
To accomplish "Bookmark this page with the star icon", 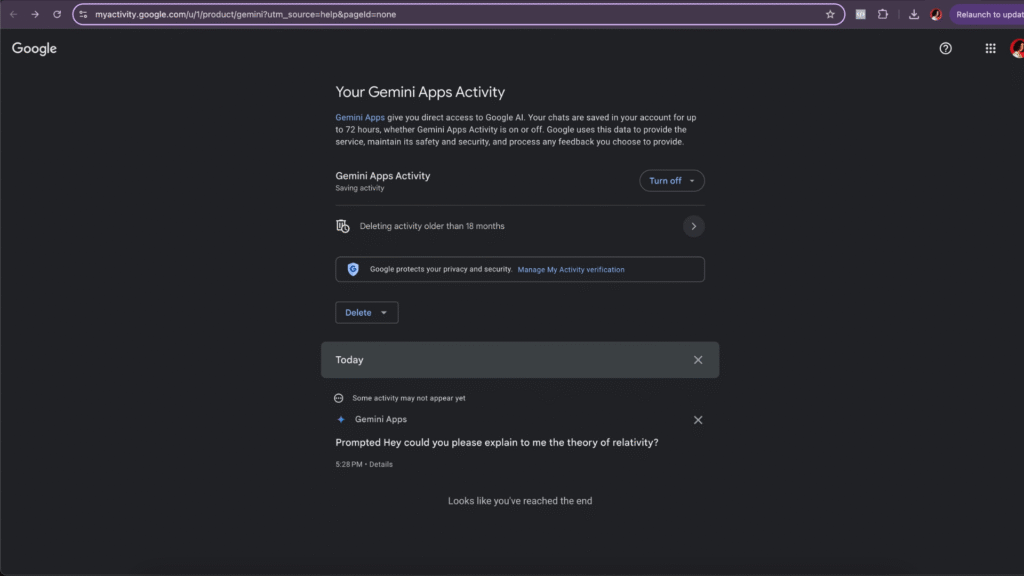I will [x=830, y=14].
